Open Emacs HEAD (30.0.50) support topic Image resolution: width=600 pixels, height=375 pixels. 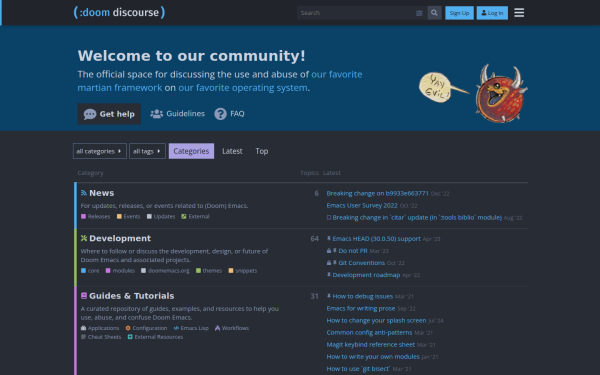click(x=377, y=238)
